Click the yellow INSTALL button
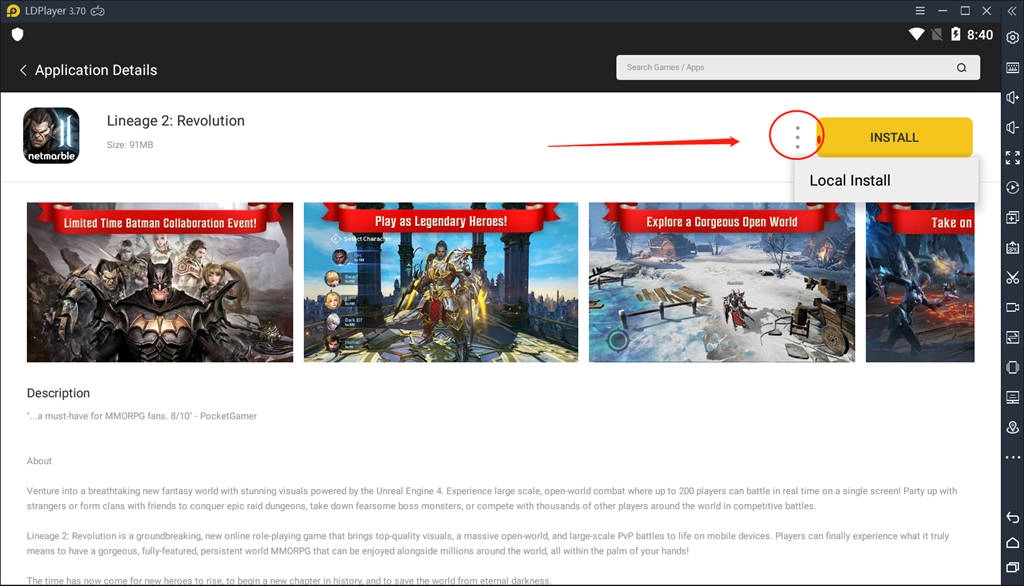The image size is (1024, 586). pyautogui.click(x=894, y=137)
